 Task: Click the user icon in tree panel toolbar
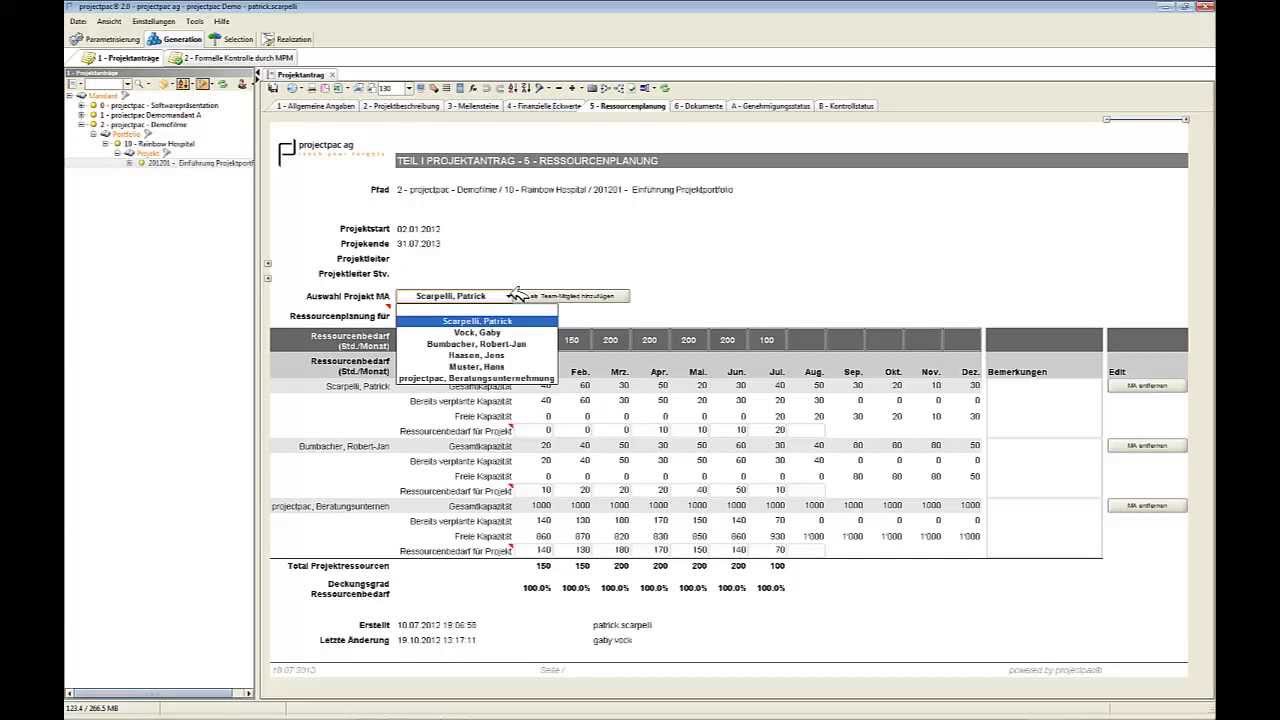pos(243,84)
